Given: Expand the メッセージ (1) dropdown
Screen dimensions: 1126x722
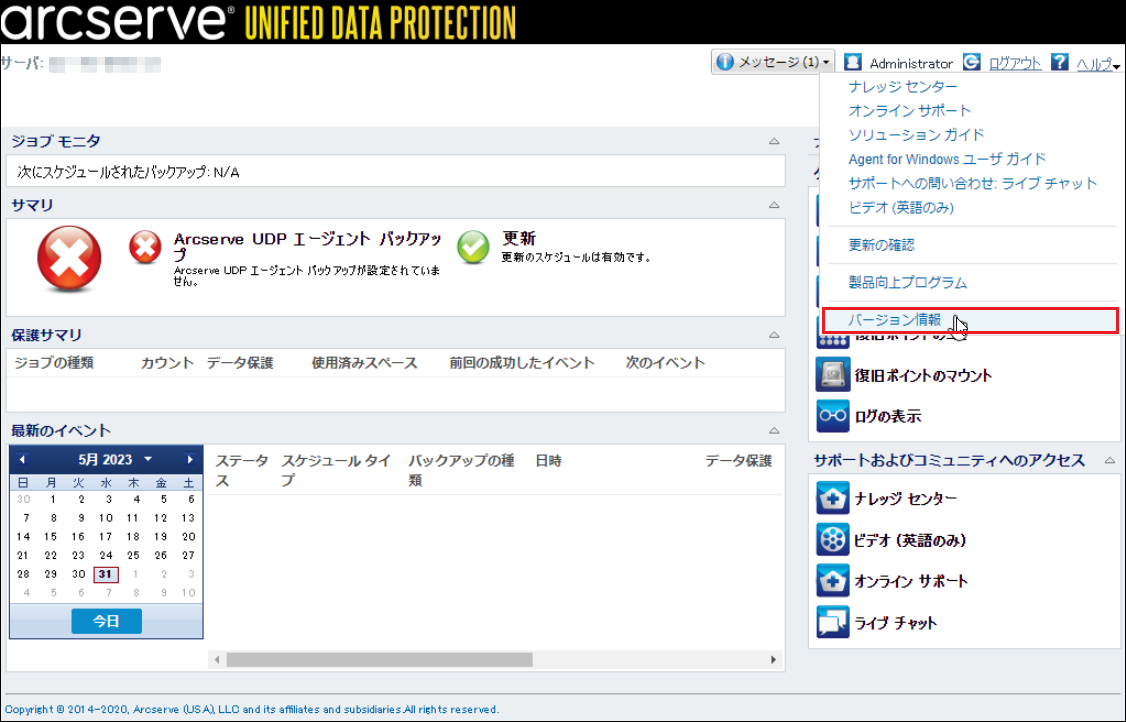Looking at the screenshot, I should tap(826, 63).
